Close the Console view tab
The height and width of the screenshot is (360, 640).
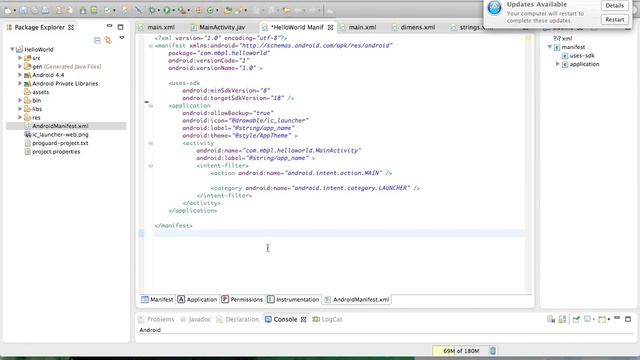coord(303,320)
